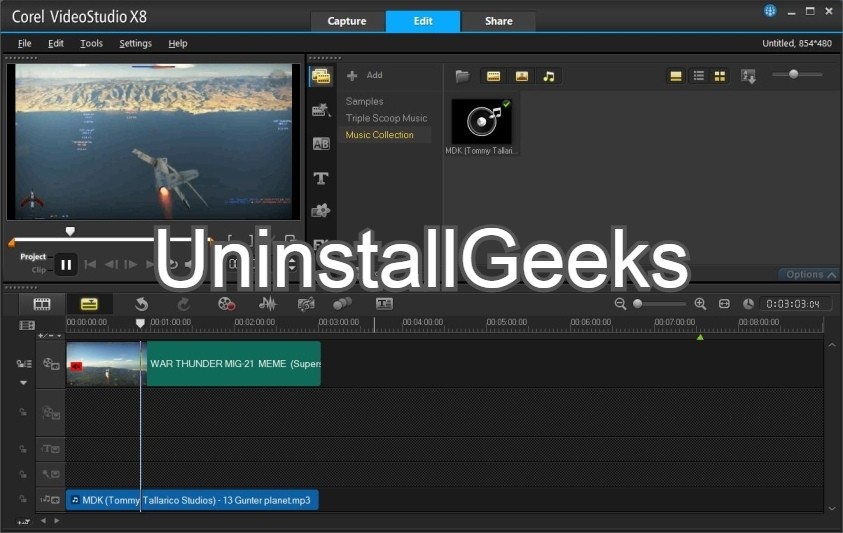Toggle Show Audio Files filter

(548, 76)
